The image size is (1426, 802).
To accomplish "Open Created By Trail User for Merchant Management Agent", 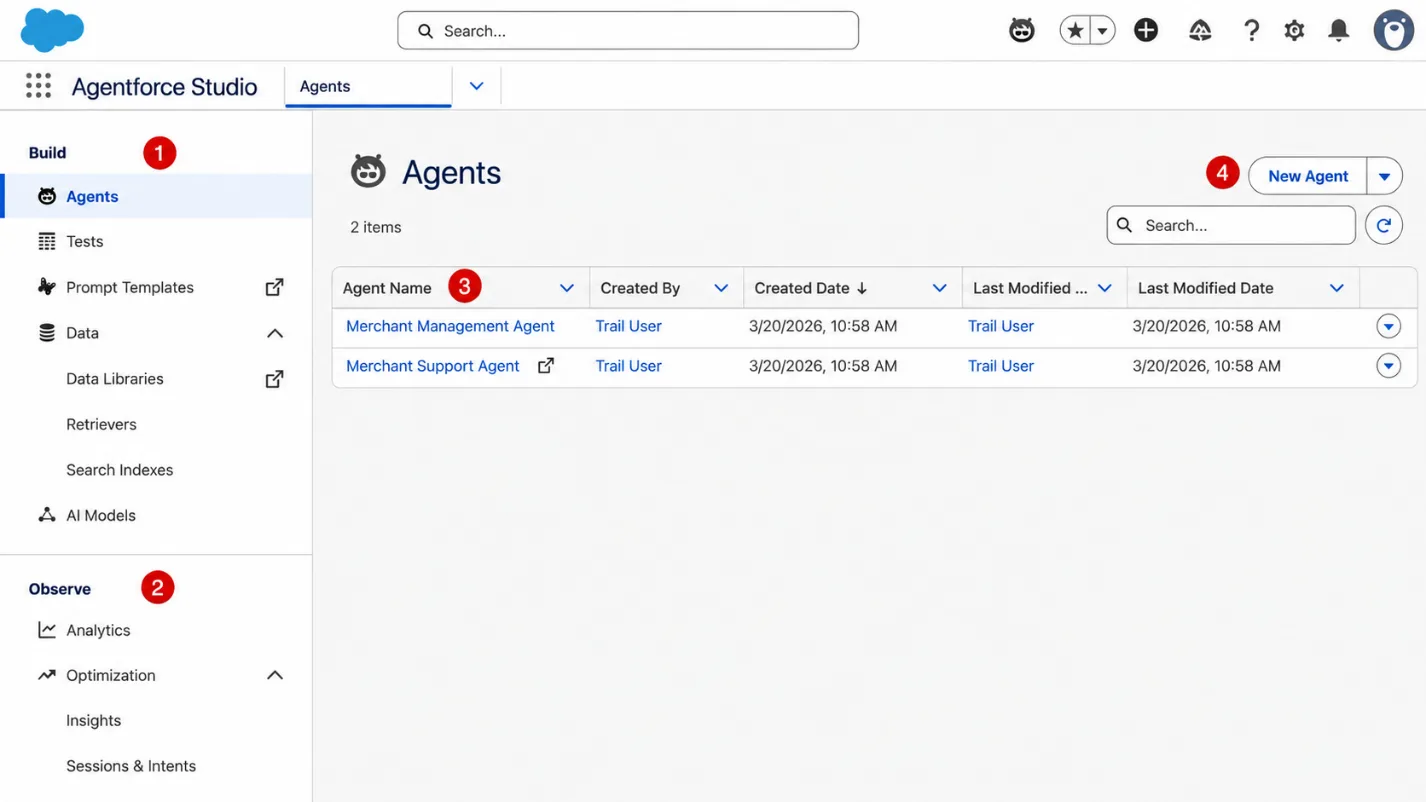I will coord(628,326).
